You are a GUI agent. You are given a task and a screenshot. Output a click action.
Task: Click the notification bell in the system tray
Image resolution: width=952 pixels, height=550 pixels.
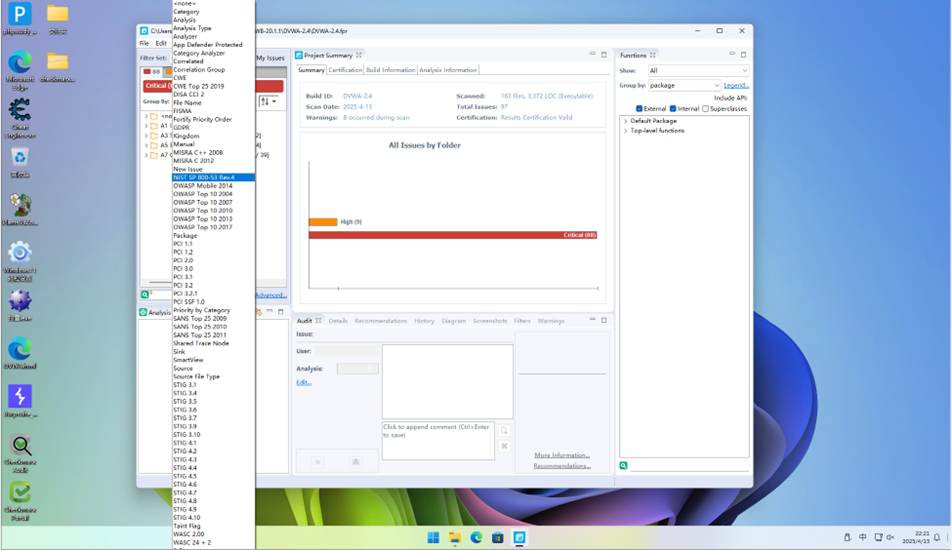[x=937, y=537]
